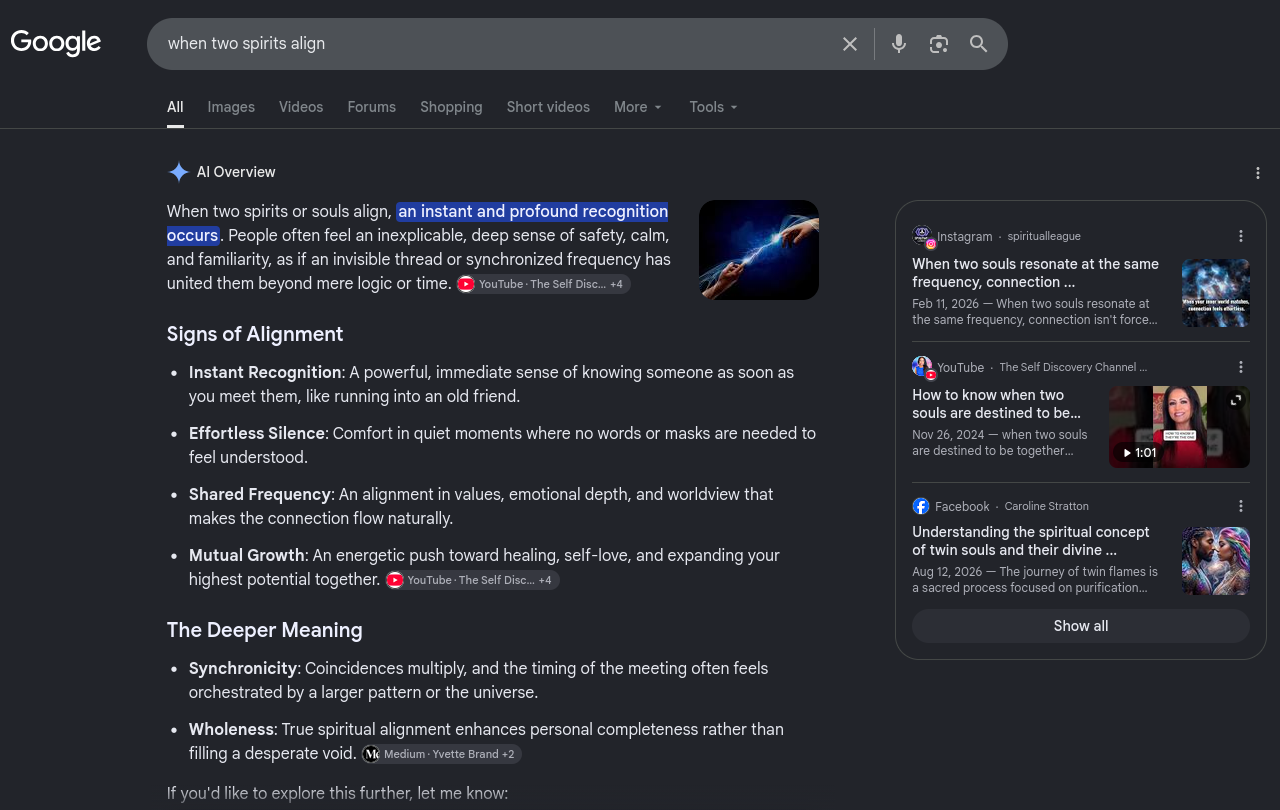
Task: Click the Instagram source icon
Action: point(923,236)
